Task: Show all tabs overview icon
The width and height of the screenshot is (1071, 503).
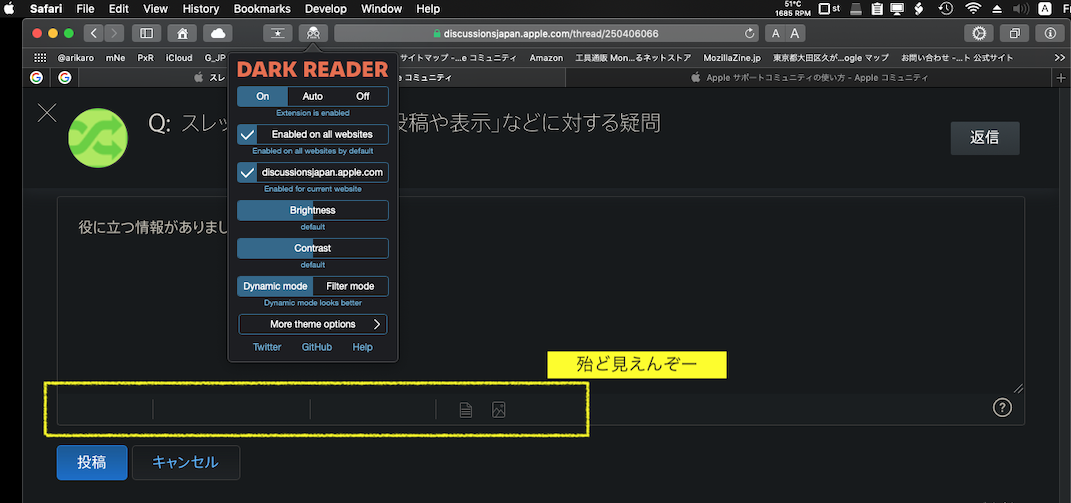Action: coord(1016,33)
